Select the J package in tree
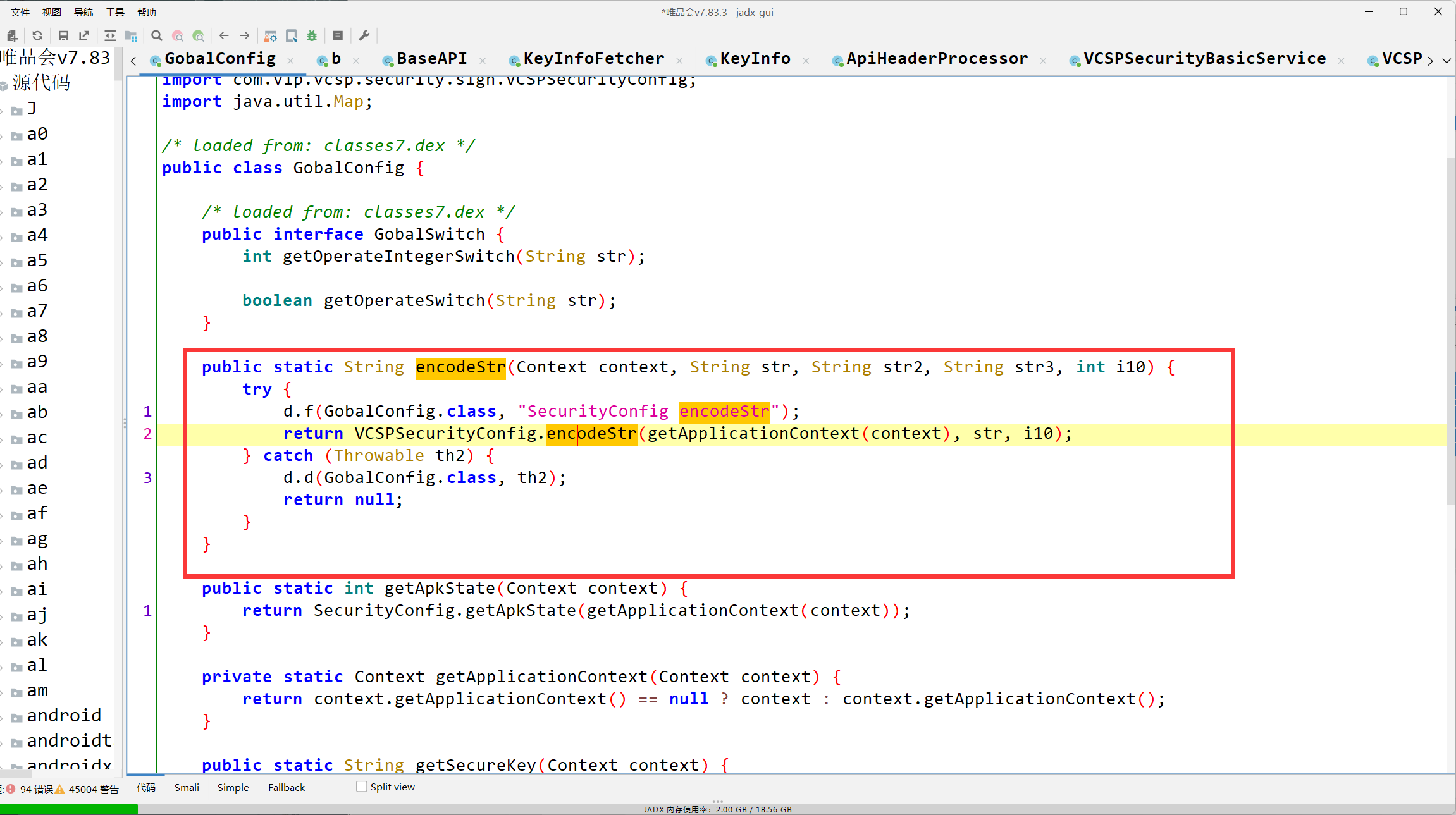Viewport: 1456px width, 815px height. click(32, 109)
